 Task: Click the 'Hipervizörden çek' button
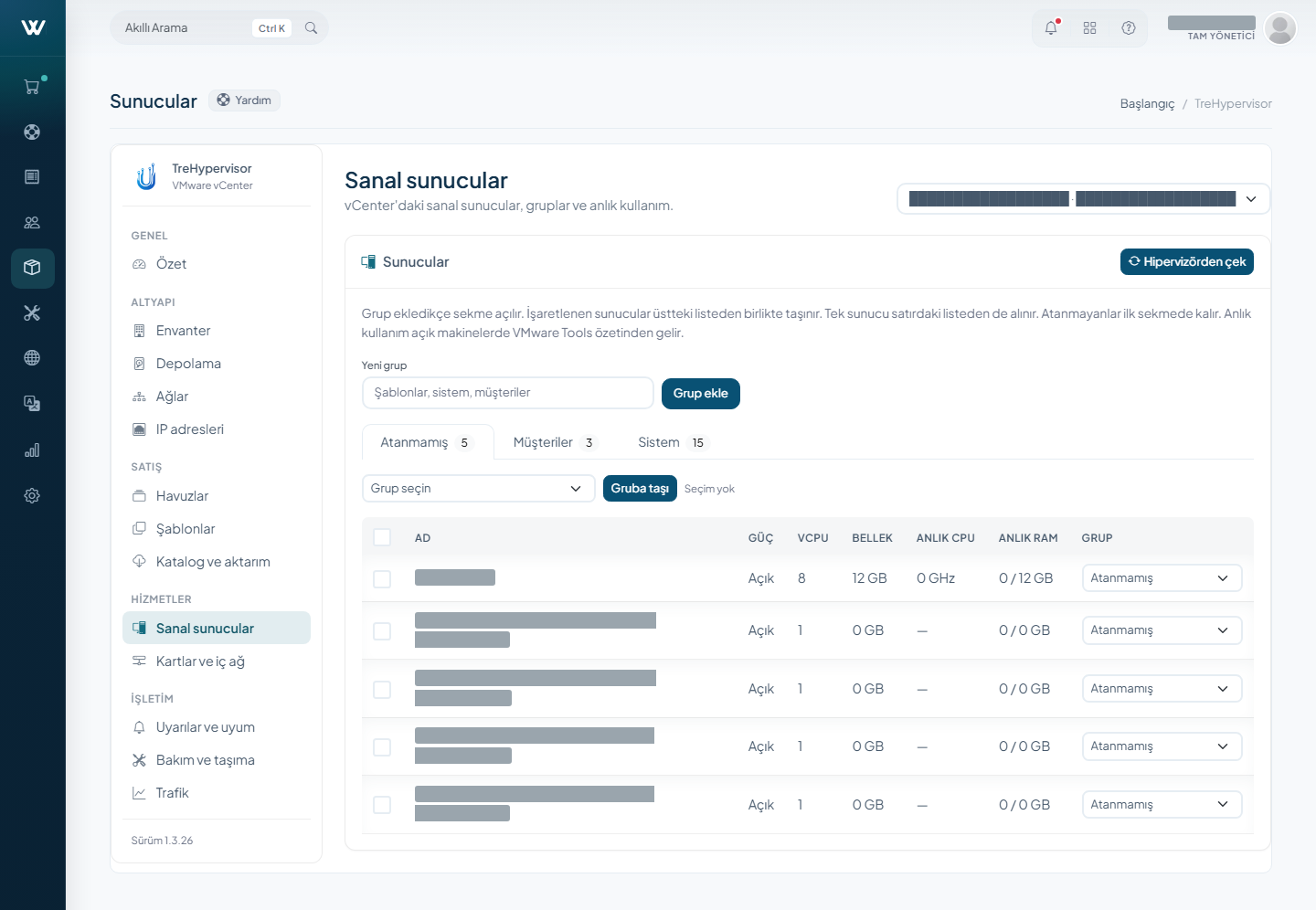[1187, 262]
